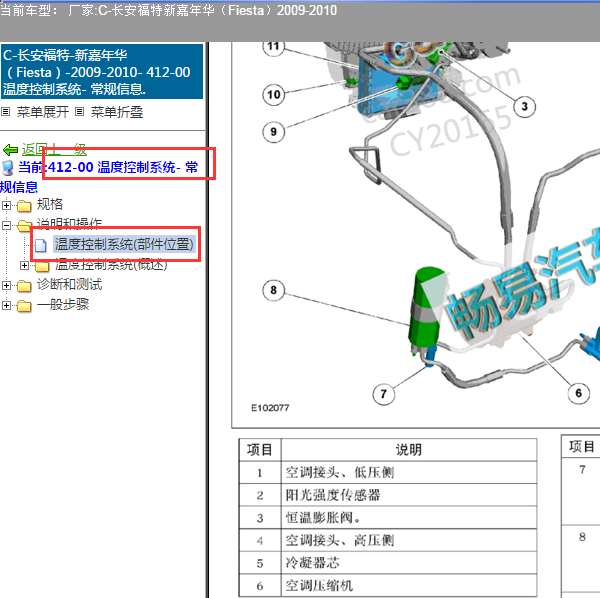
Task: Select the 规格 tree label
Action: coord(50,204)
